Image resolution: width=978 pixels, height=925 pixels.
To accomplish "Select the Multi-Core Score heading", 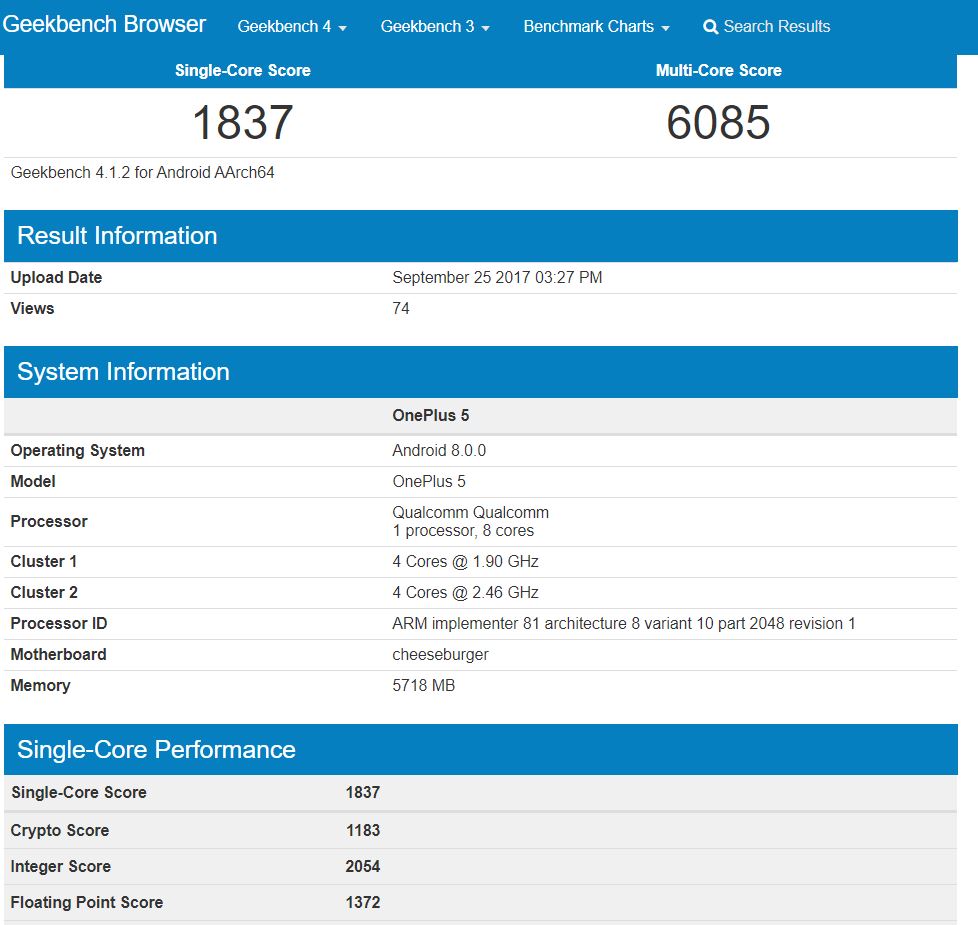I will pyautogui.click(x=719, y=70).
